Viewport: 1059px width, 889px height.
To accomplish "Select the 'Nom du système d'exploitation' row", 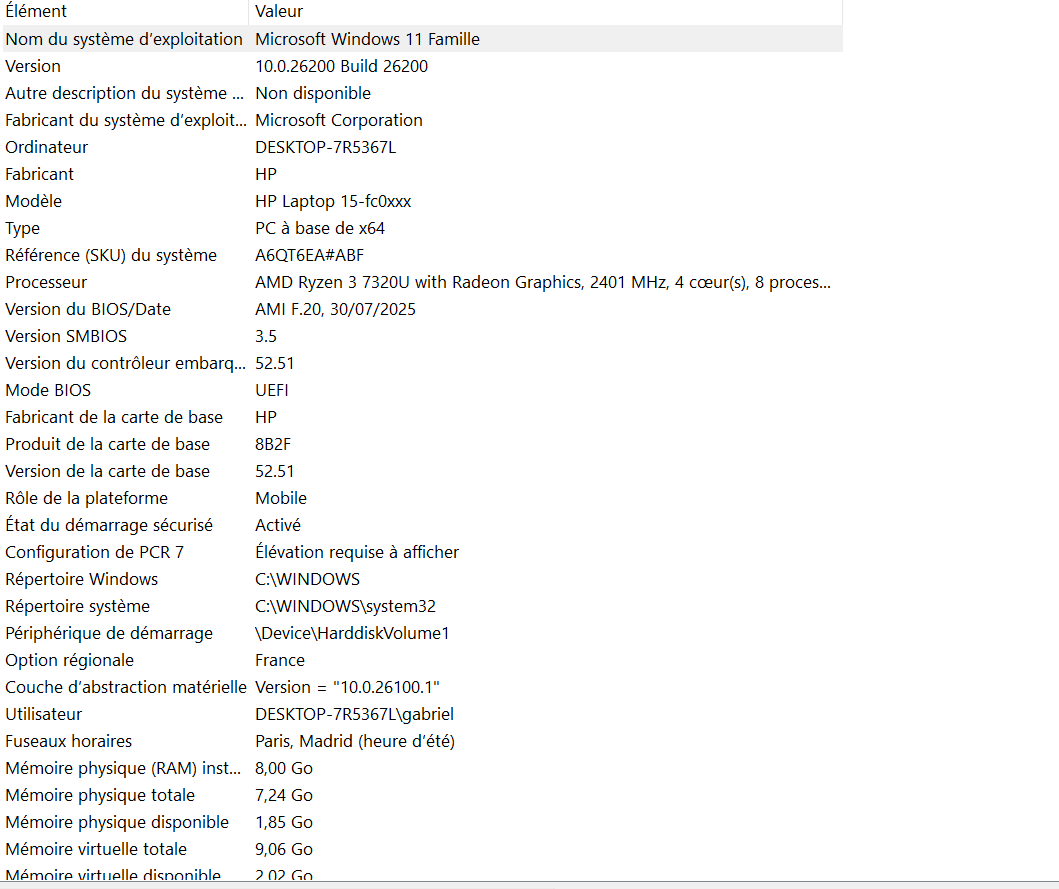I will click(423, 39).
